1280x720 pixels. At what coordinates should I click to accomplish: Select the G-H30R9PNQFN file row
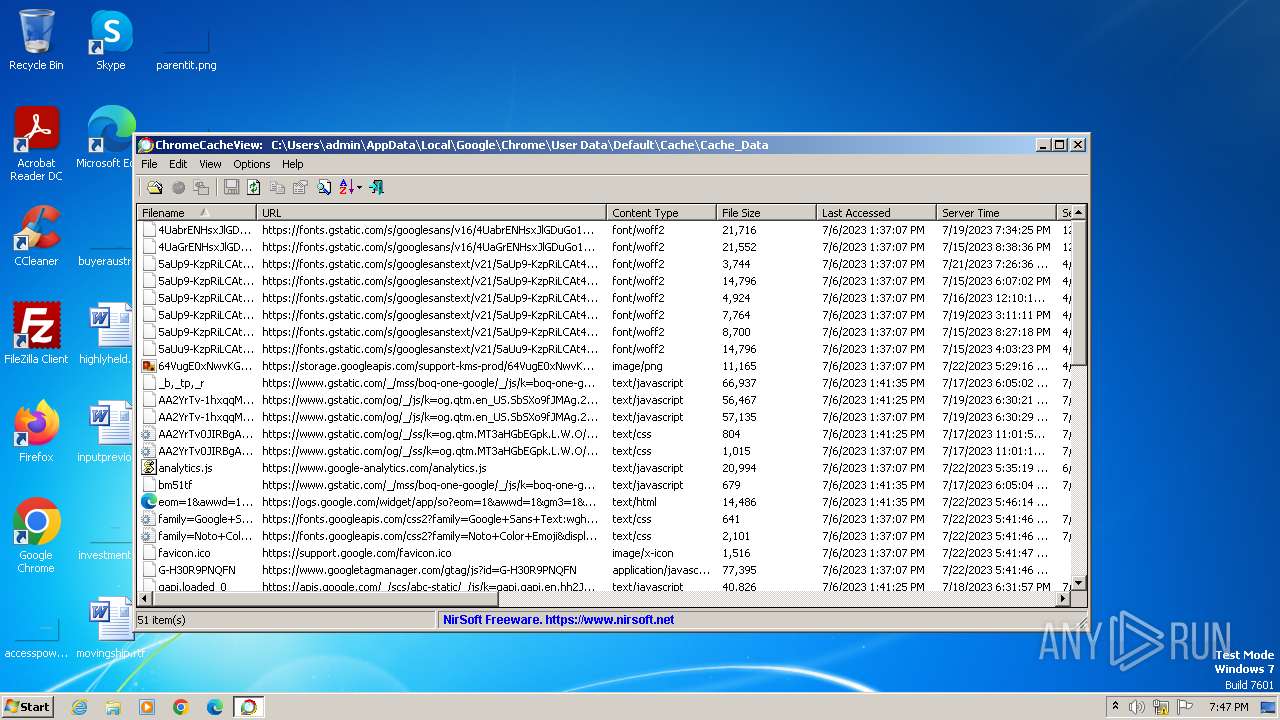(x=604, y=570)
